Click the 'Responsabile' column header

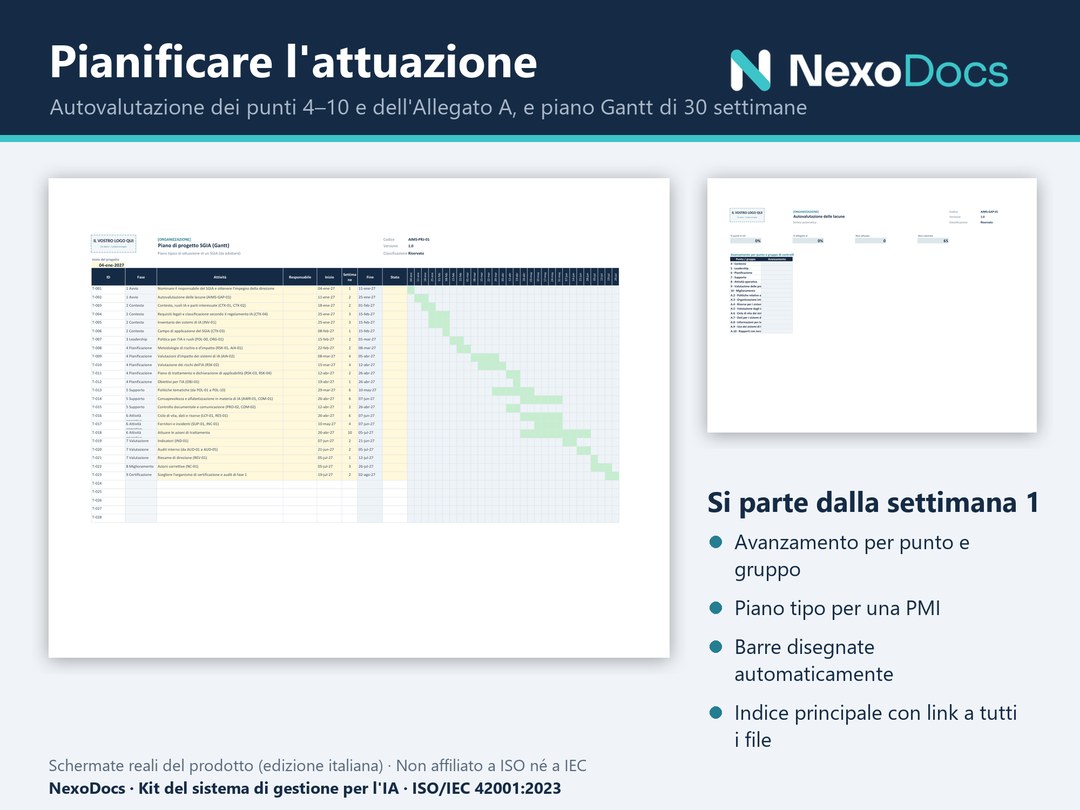(x=300, y=277)
